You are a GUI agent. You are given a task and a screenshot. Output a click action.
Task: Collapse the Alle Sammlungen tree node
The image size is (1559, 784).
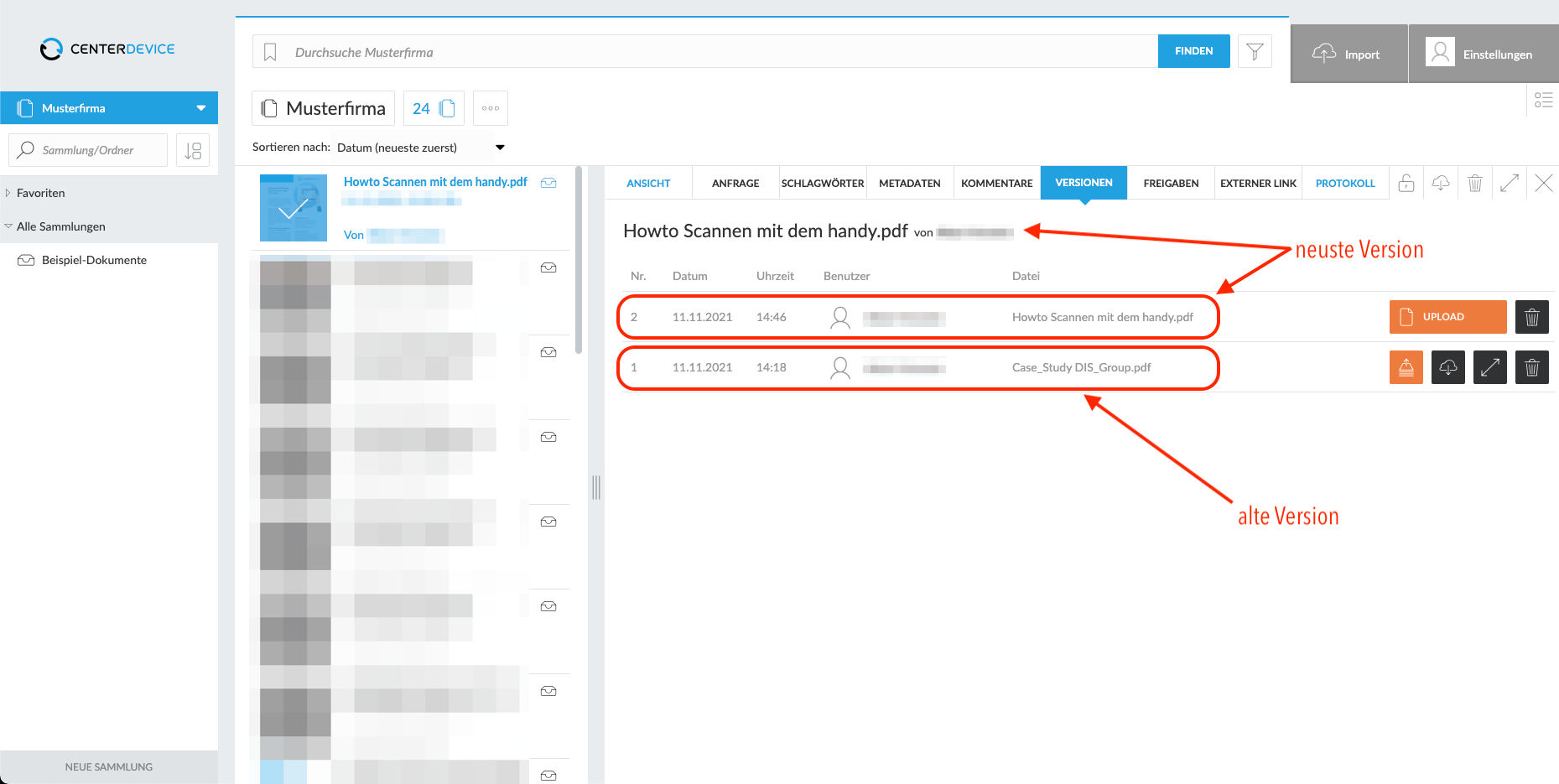(8, 226)
